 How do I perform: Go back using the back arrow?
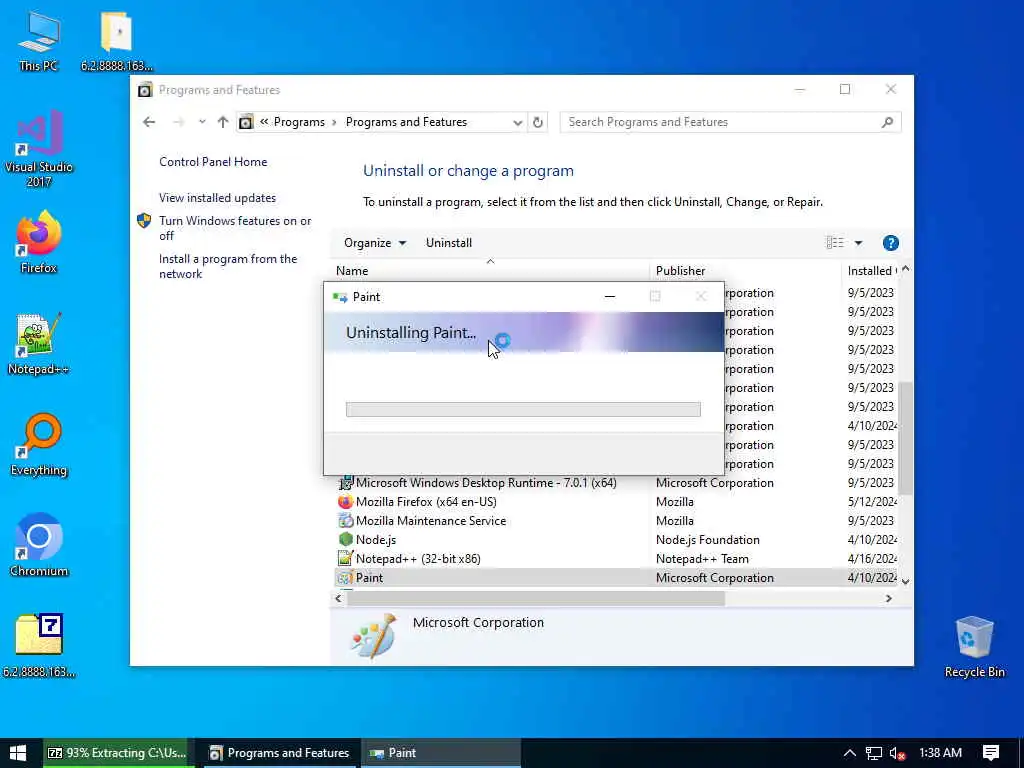click(149, 122)
